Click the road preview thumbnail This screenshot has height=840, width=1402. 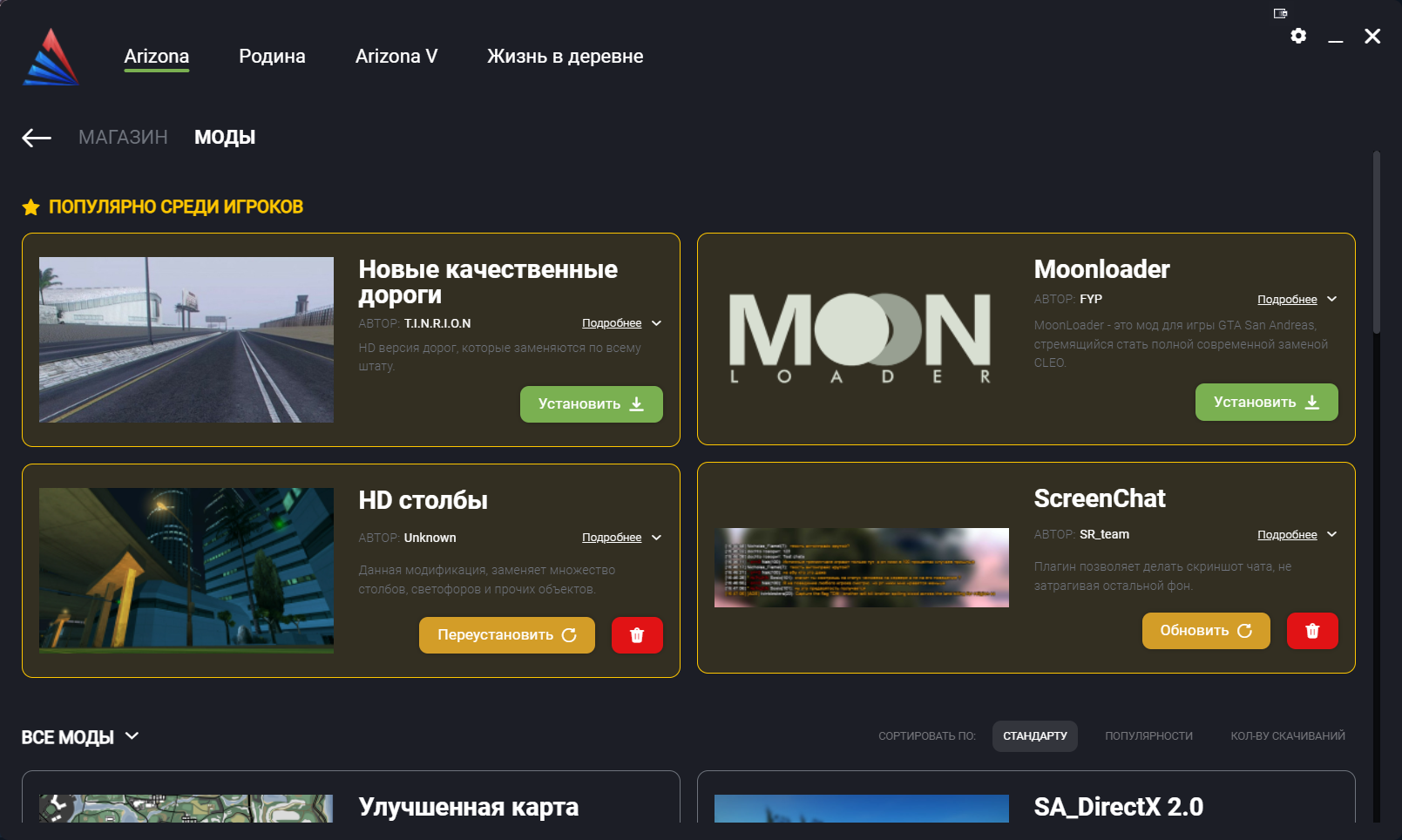[186, 340]
